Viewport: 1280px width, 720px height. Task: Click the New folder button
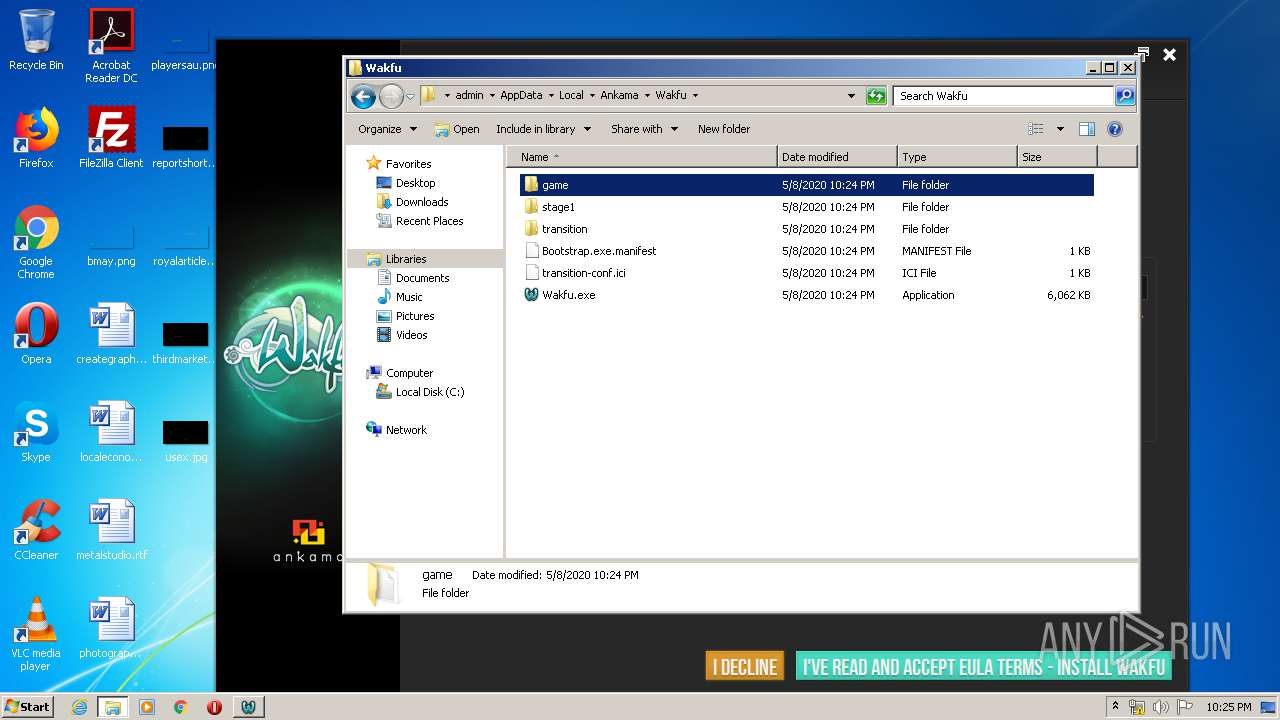click(724, 129)
